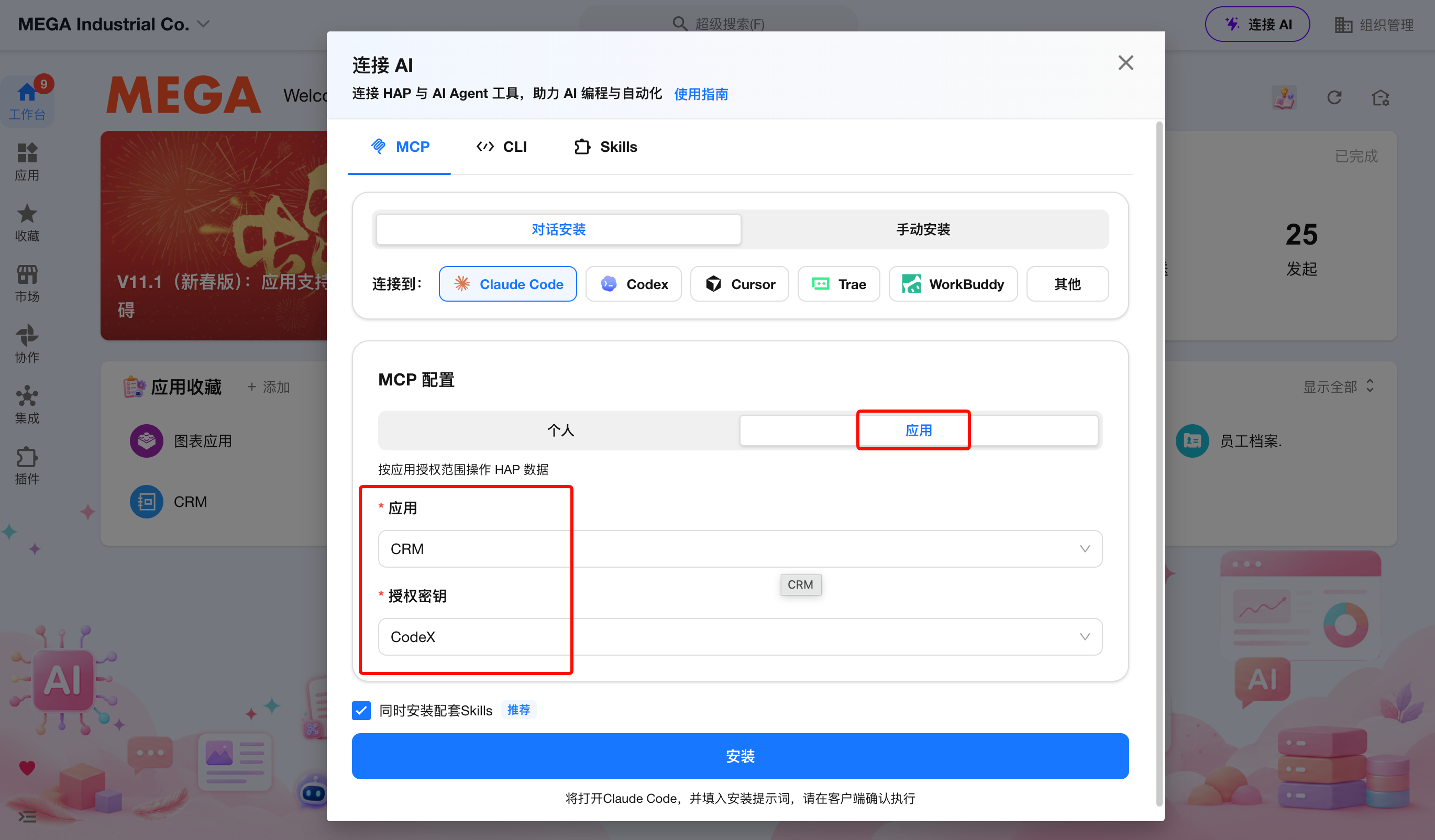
Task: Switch to the MCP tab
Action: (400, 147)
